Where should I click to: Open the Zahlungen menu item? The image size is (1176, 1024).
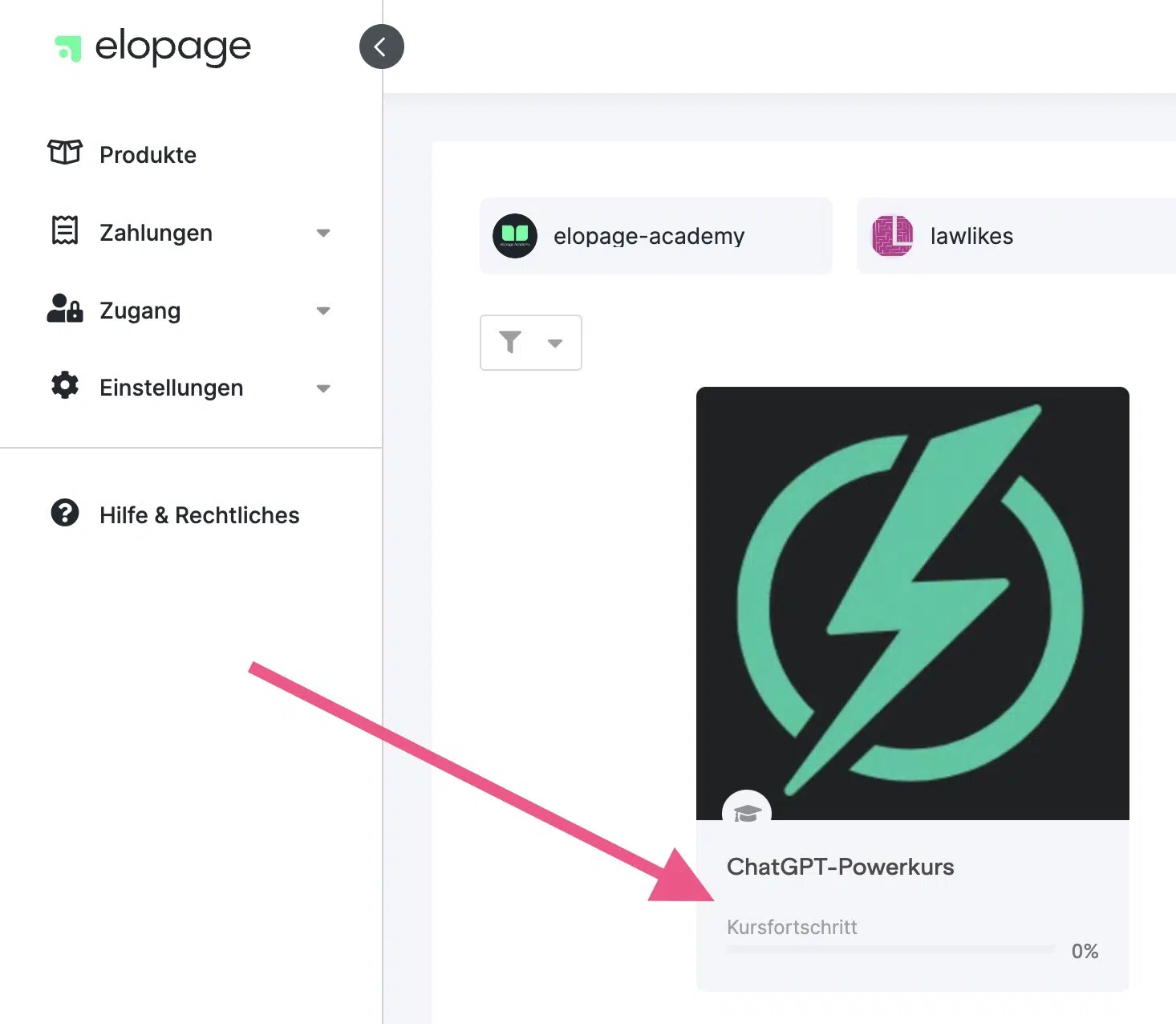tap(156, 233)
